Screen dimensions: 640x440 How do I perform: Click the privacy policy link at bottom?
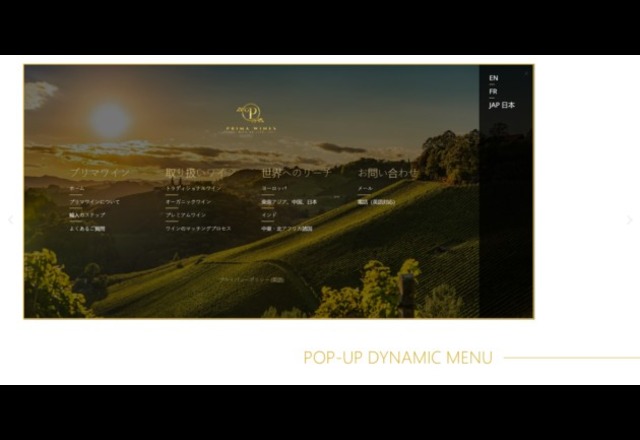252,280
